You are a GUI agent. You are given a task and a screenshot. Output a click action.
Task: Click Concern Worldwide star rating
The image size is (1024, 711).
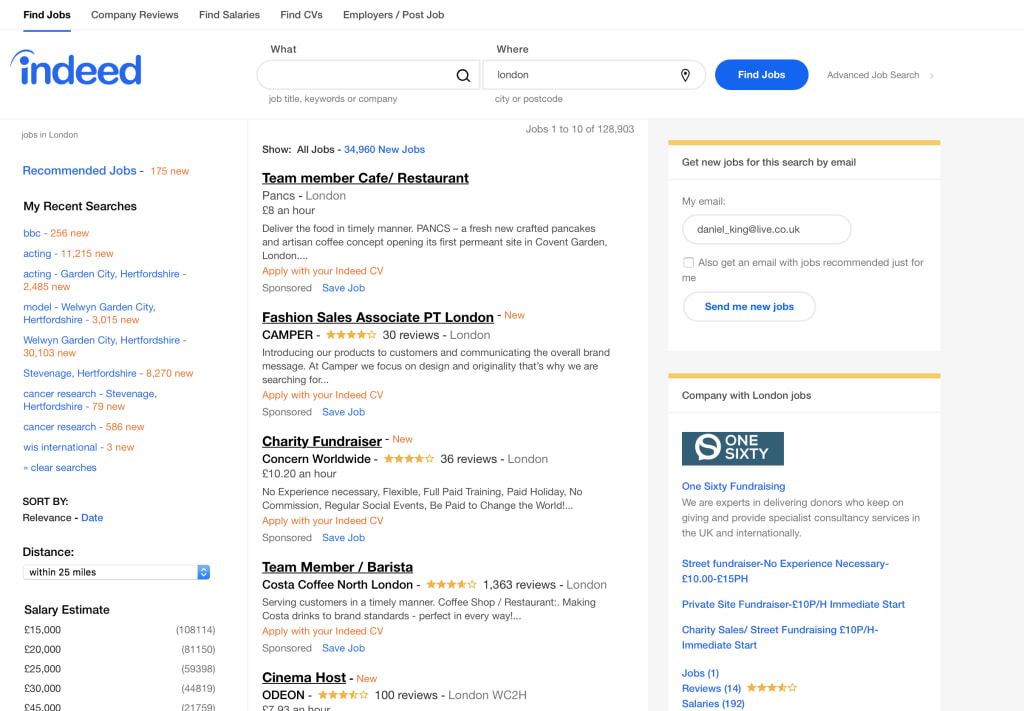coord(409,459)
